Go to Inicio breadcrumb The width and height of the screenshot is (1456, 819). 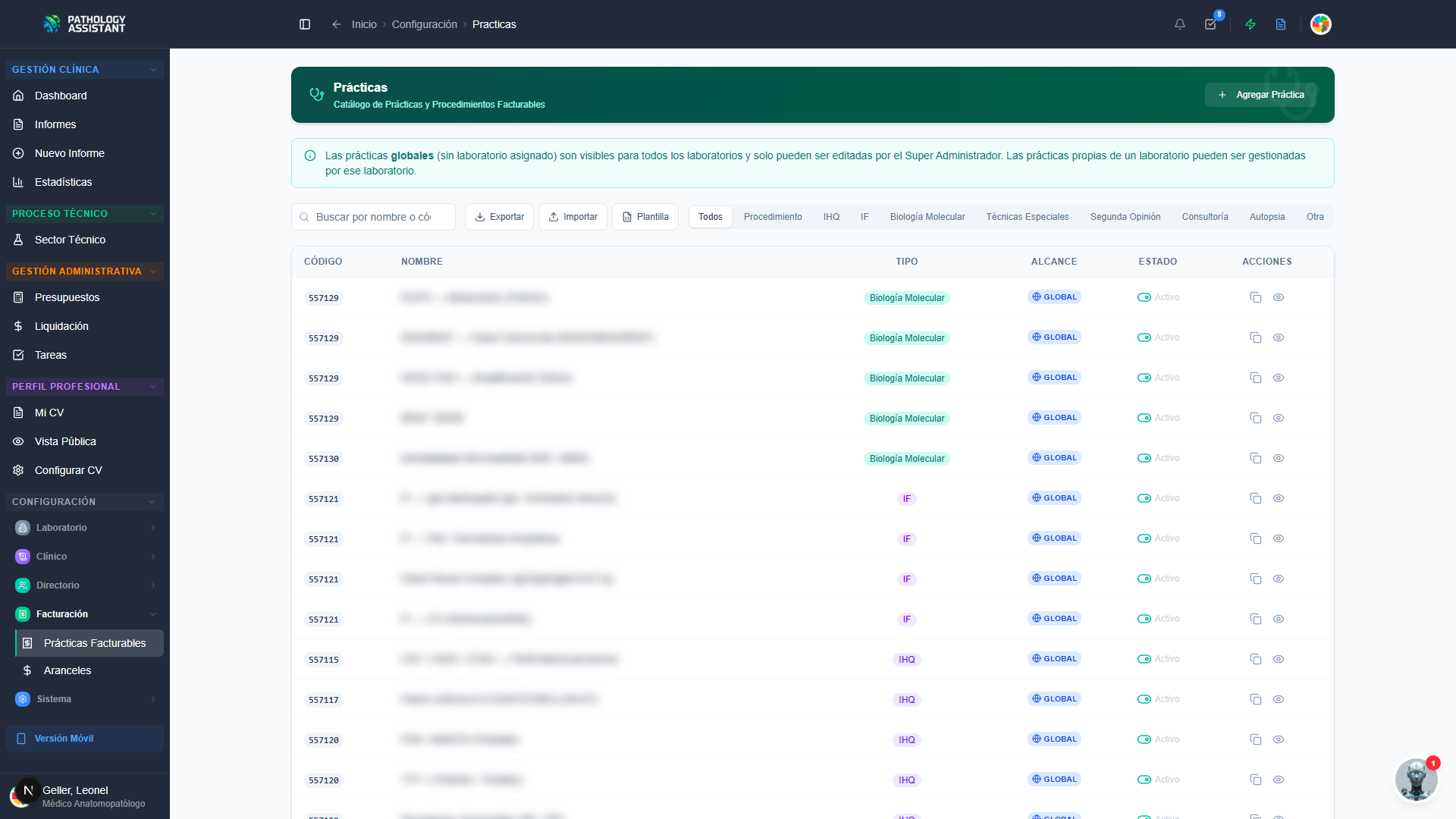pyautogui.click(x=364, y=24)
